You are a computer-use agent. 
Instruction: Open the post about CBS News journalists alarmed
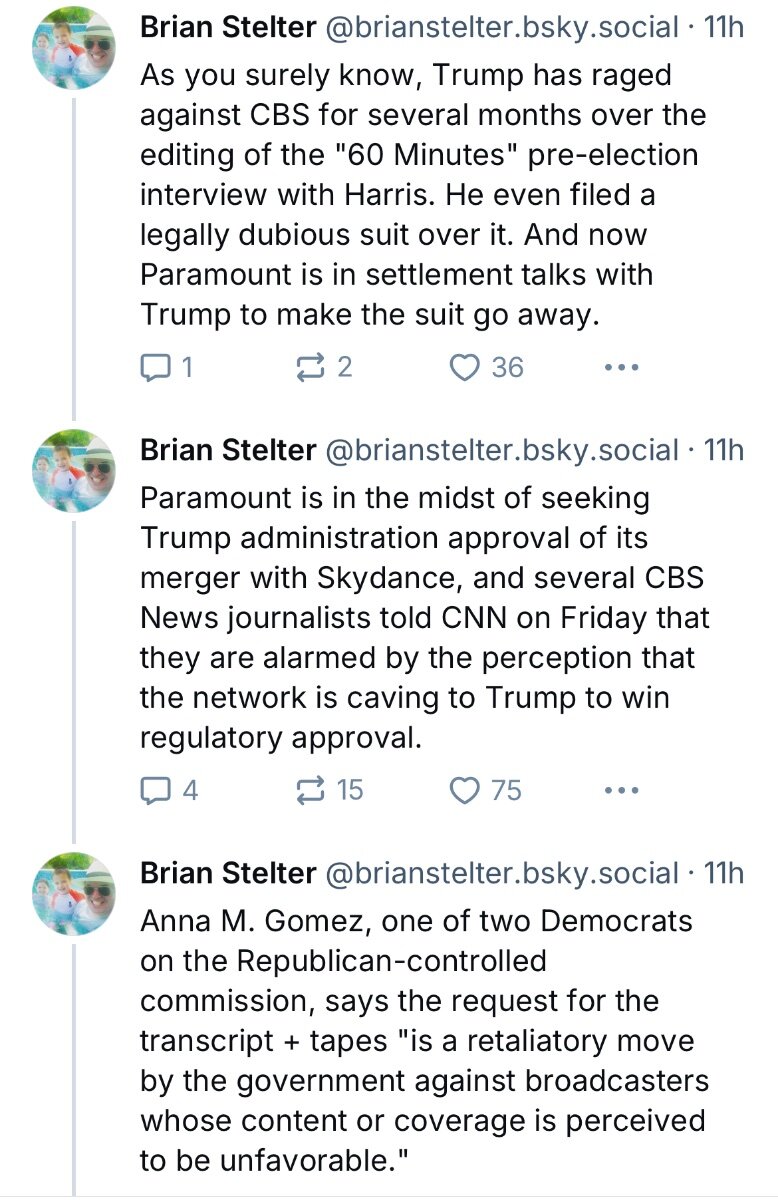[x=425, y=617]
